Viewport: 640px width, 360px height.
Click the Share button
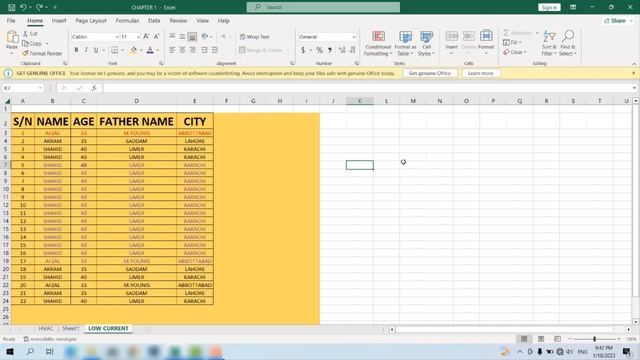click(617, 20)
